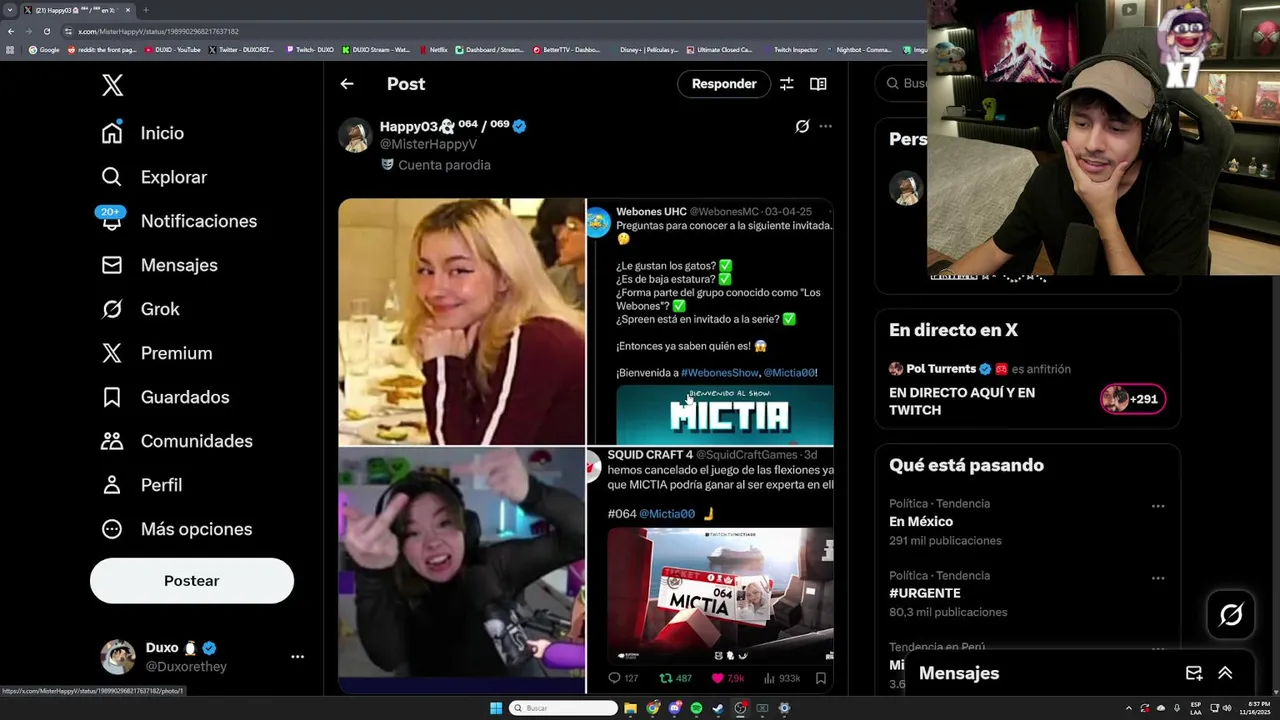Open the SQUID CRAFT 4 tweet image
The width and height of the screenshot is (1280, 720).
click(710, 570)
